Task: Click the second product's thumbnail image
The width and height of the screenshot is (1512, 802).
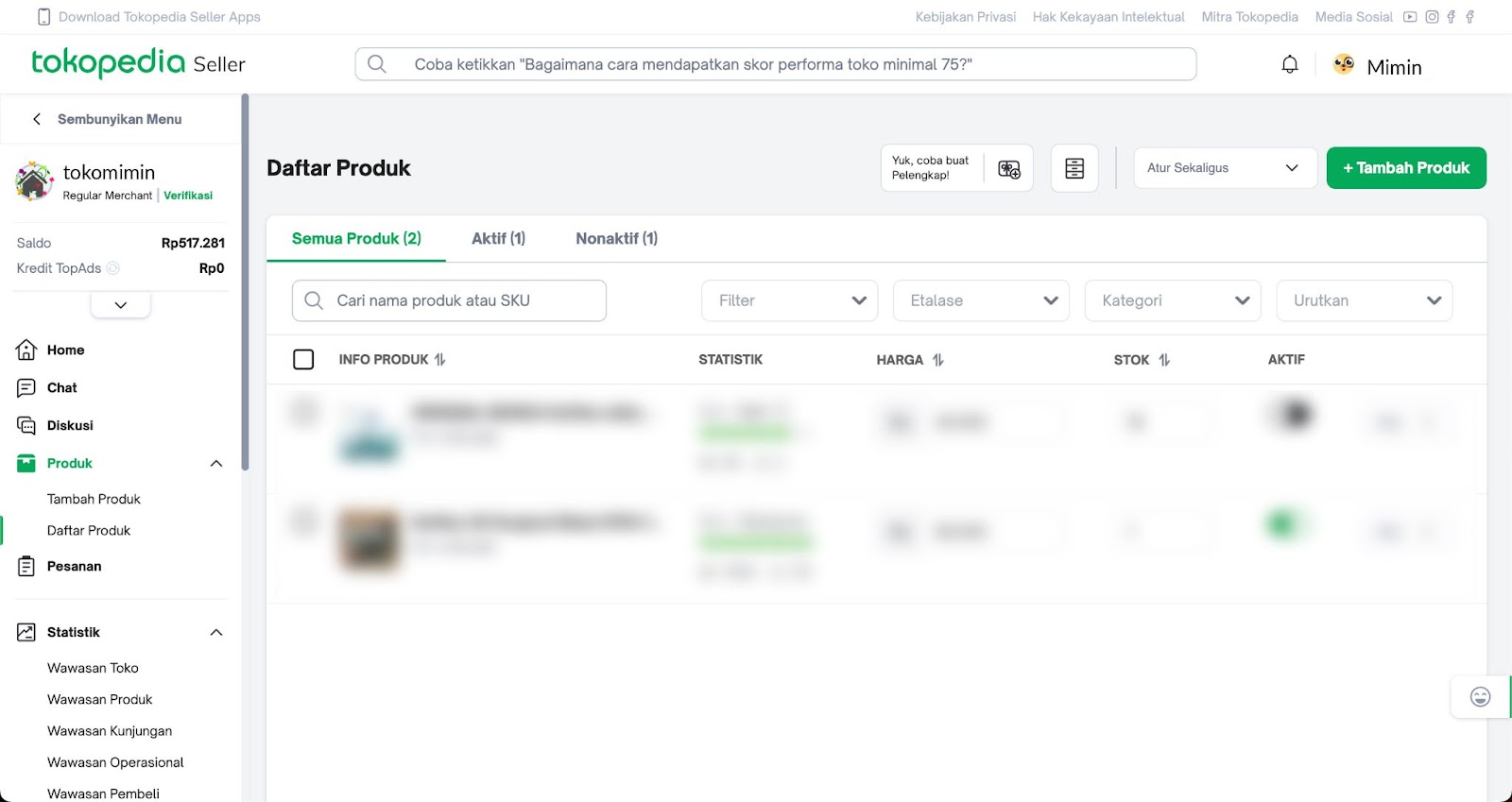Action: pos(369,539)
